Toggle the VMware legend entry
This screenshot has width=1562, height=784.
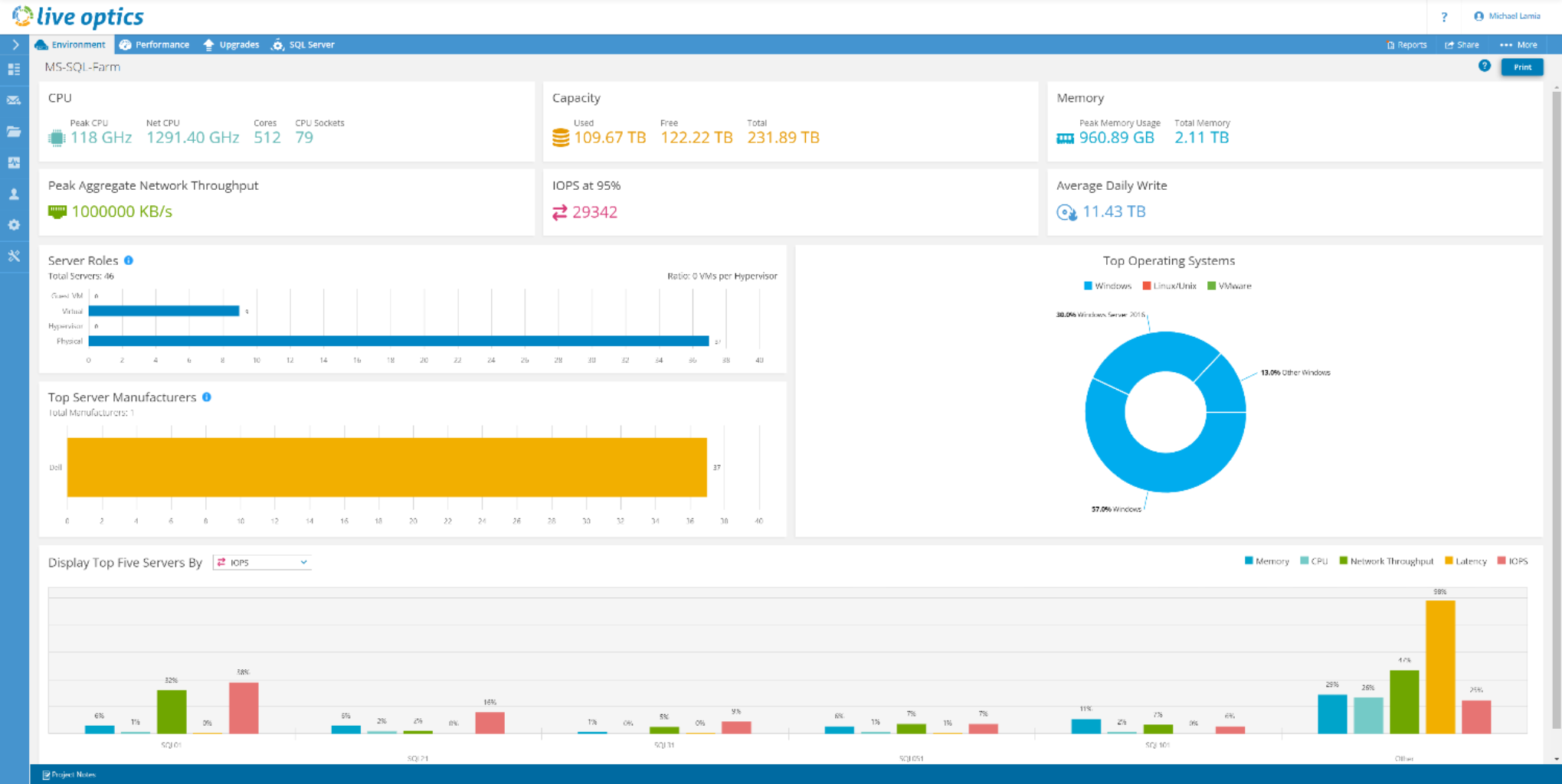point(1230,286)
